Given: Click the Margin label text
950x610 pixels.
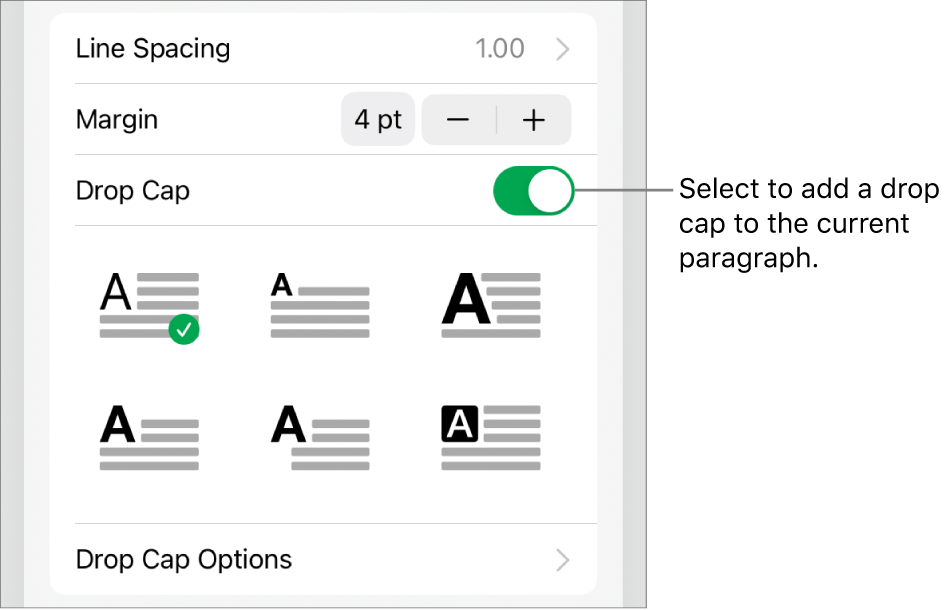Looking at the screenshot, I should pyautogui.click(x=117, y=120).
